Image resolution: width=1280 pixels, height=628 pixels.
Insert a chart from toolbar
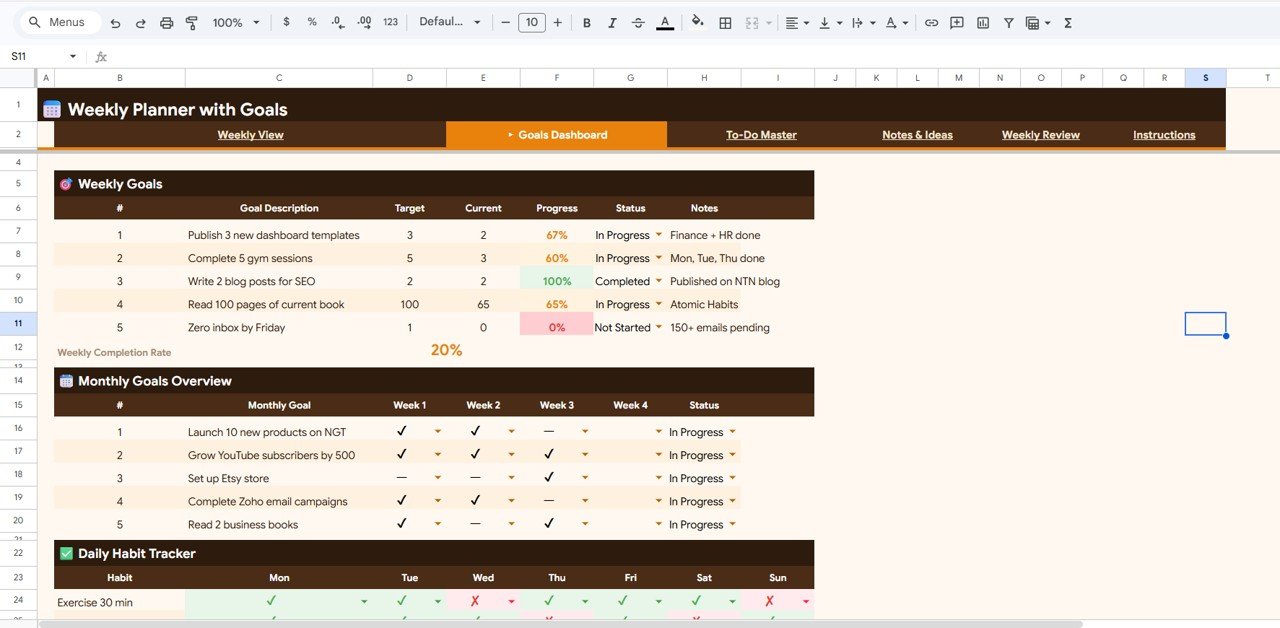pos(983,23)
